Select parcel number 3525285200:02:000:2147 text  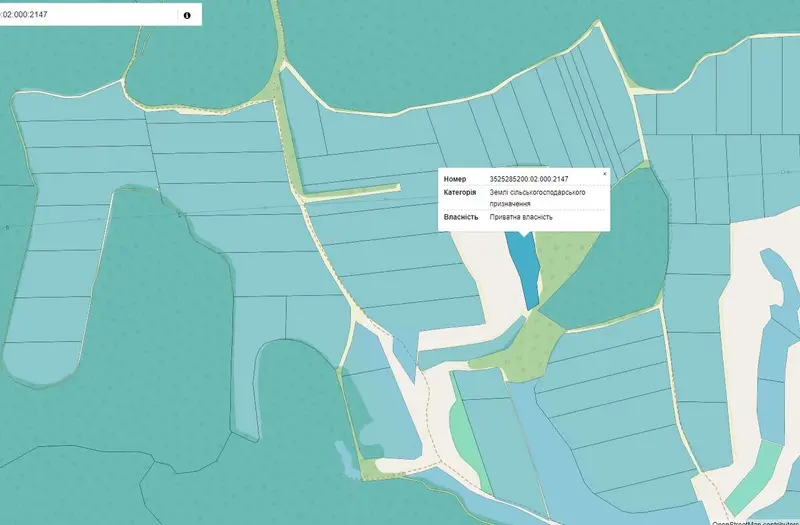point(529,179)
